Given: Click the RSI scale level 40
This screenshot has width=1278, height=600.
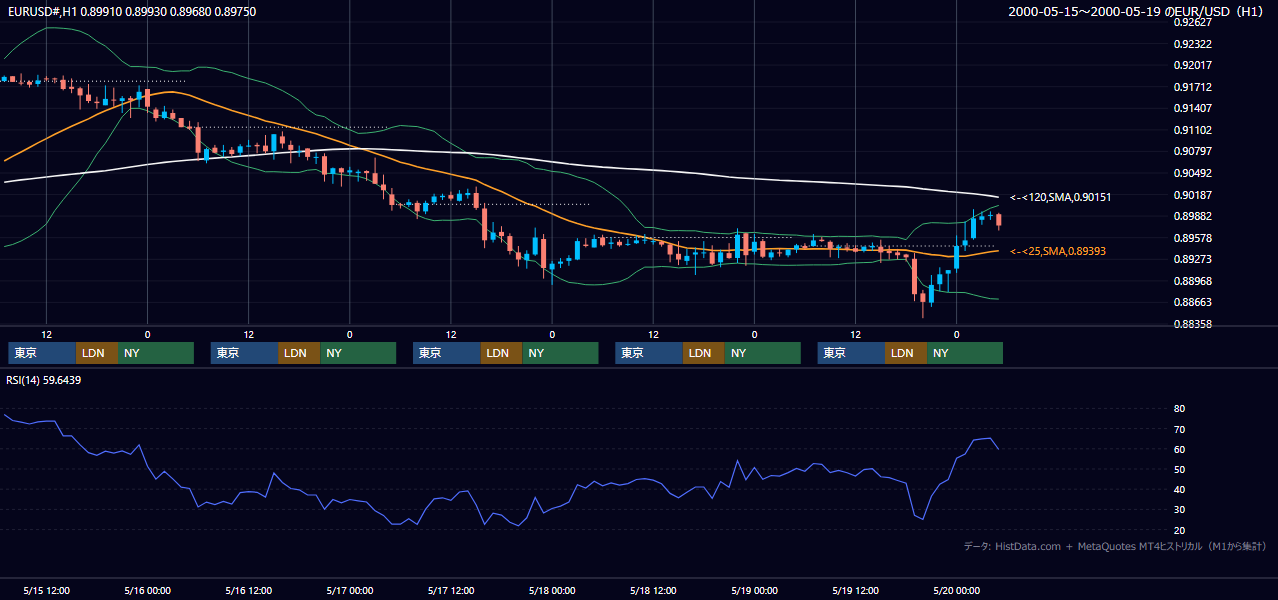Looking at the screenshot, I should [x=1179, y=490].
